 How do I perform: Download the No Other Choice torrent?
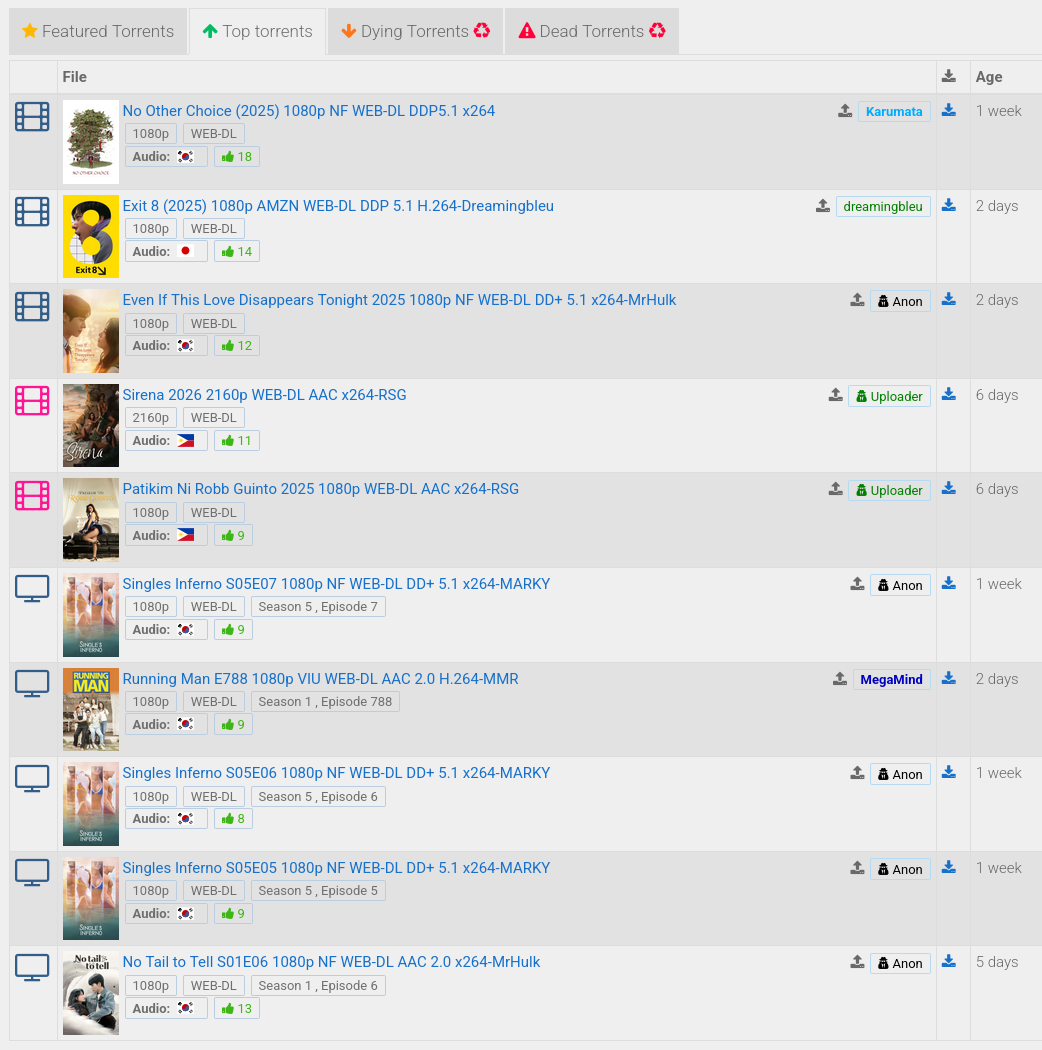[949, 110]
